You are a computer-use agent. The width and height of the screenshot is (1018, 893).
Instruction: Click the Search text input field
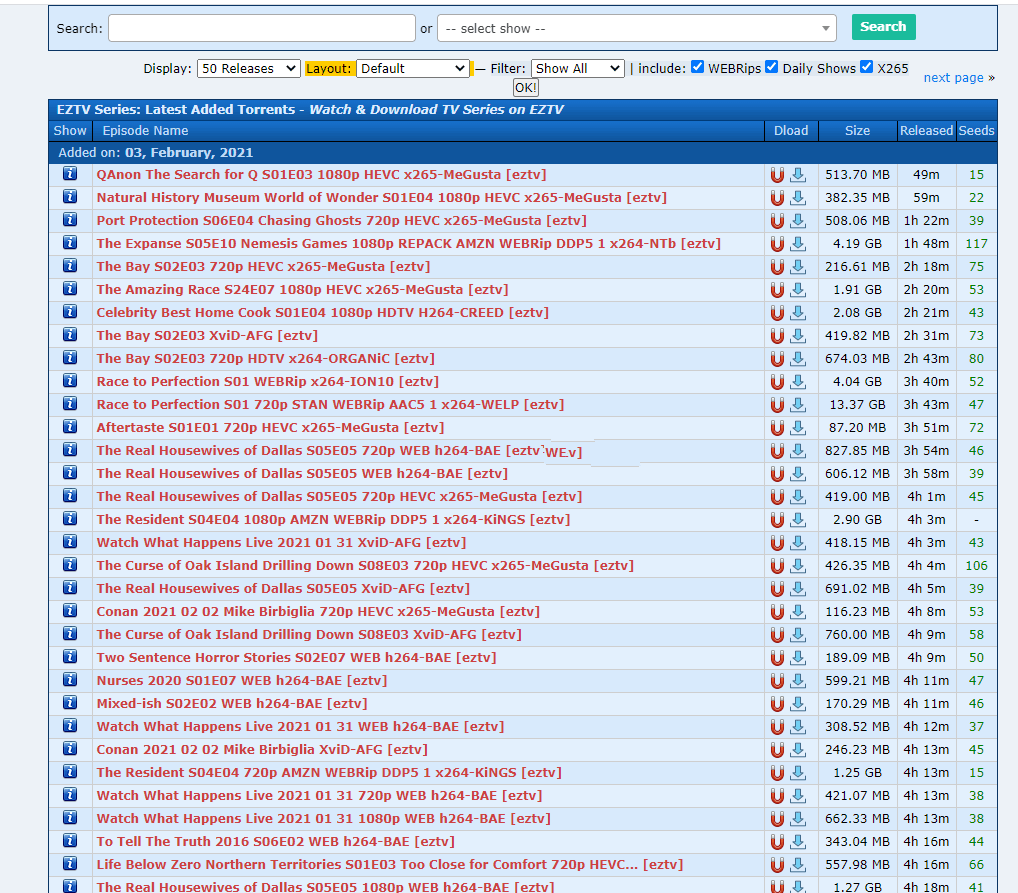point(262,29)
